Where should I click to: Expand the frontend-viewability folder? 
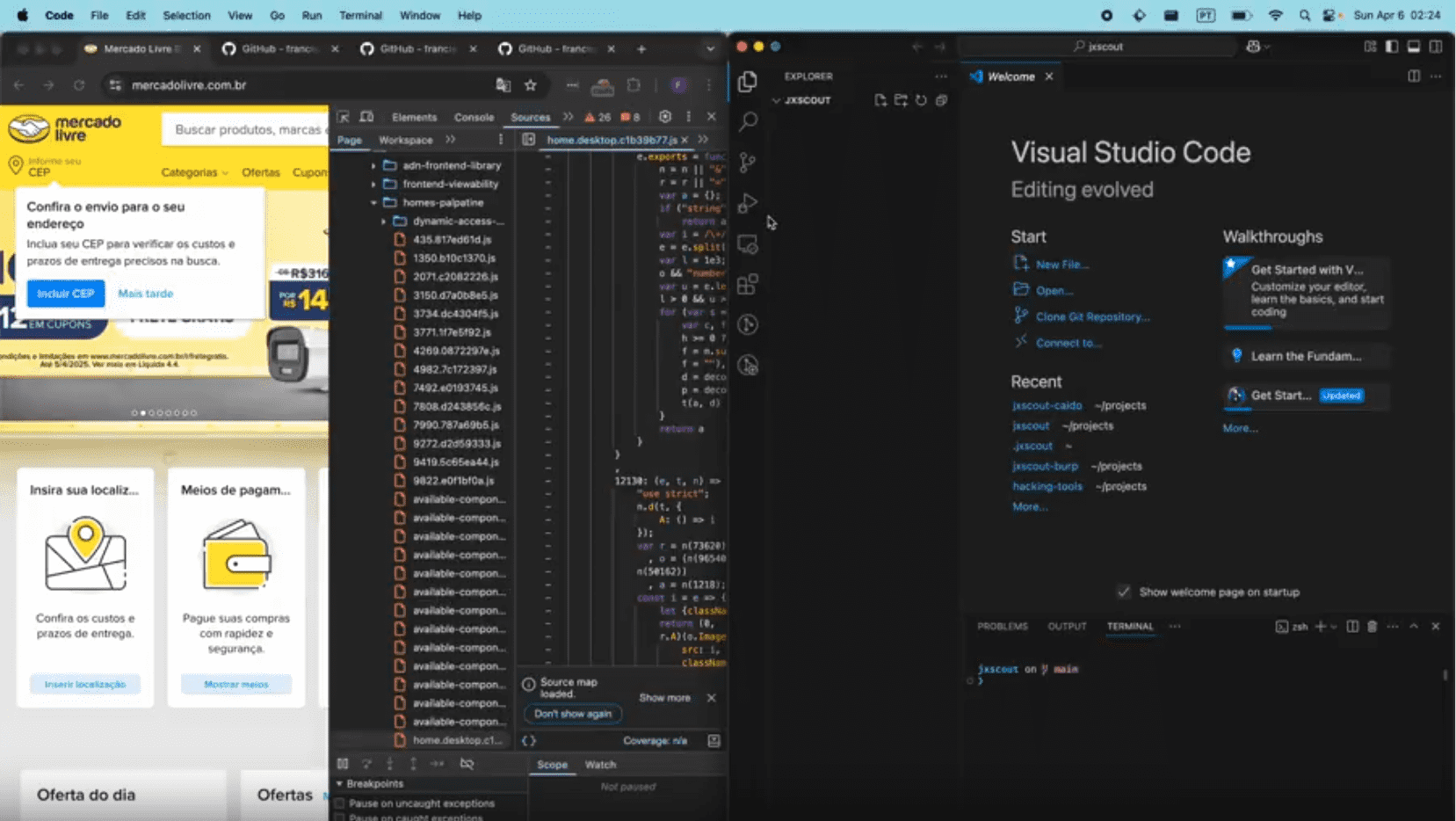[374, 184]
